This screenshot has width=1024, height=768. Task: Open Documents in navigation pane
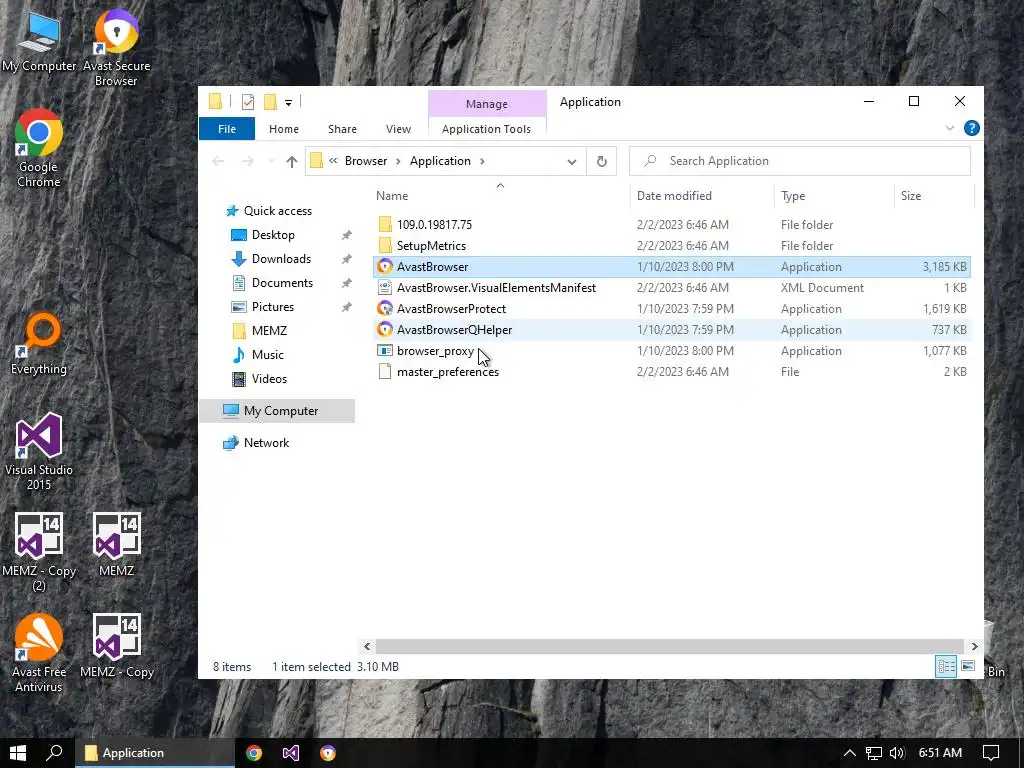282,283
